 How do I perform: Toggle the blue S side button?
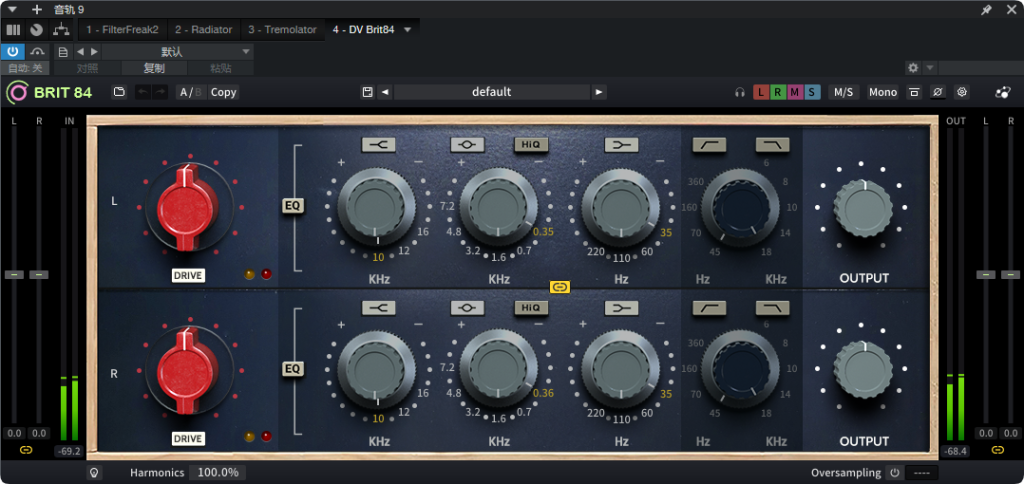812,92
